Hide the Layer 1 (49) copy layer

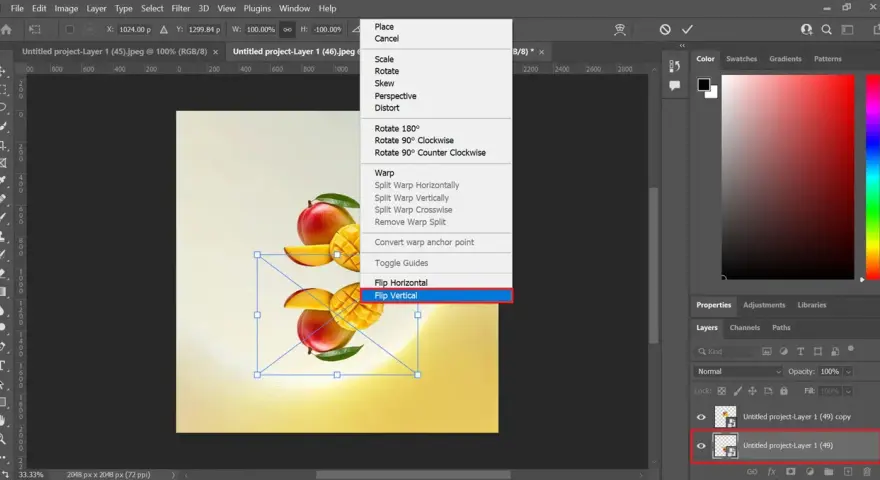click(701, 417)
